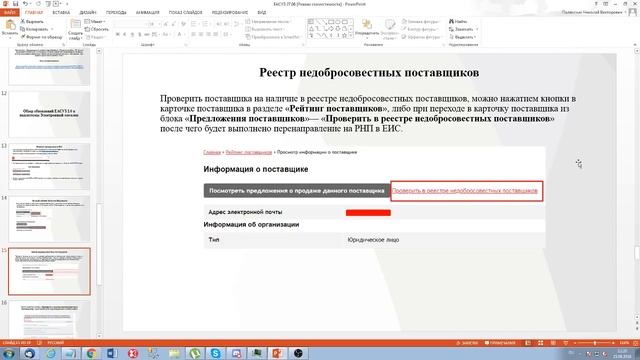Switch to the Animation (Анимация) tab
Screen dimensions: 640x360
[x=147, y=13]
